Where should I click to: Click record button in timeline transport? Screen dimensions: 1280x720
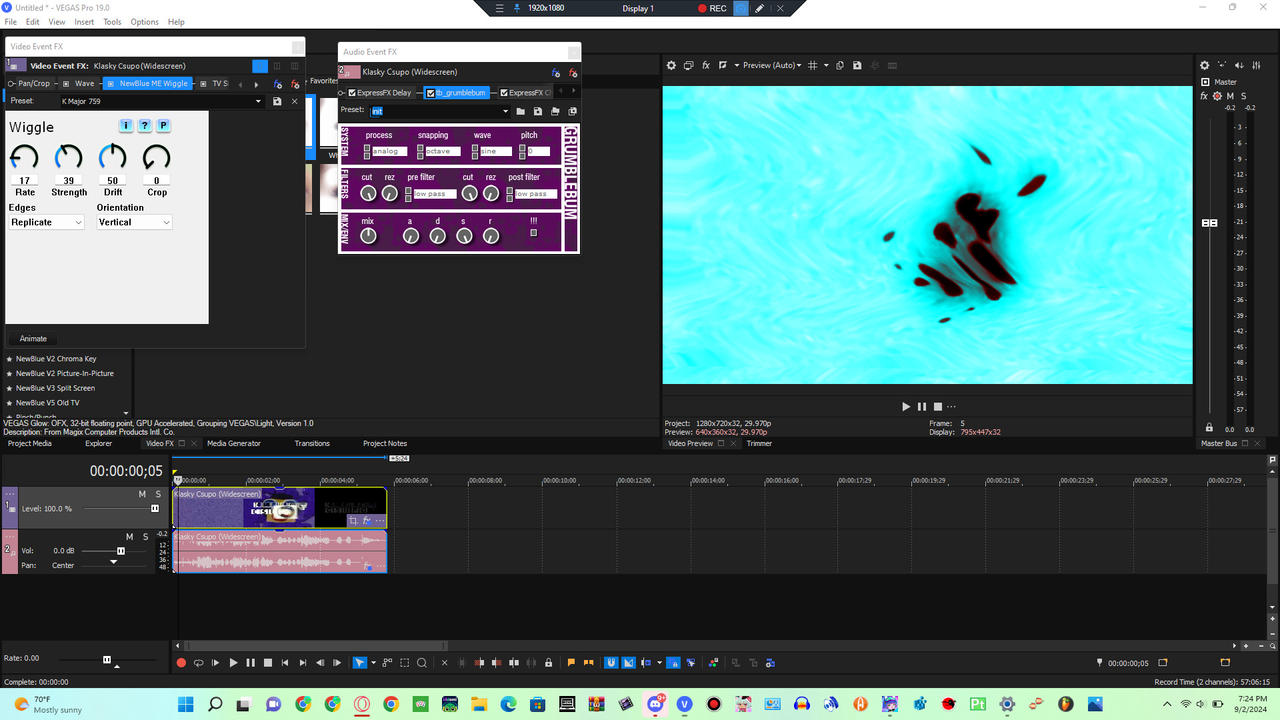point(181,662)
